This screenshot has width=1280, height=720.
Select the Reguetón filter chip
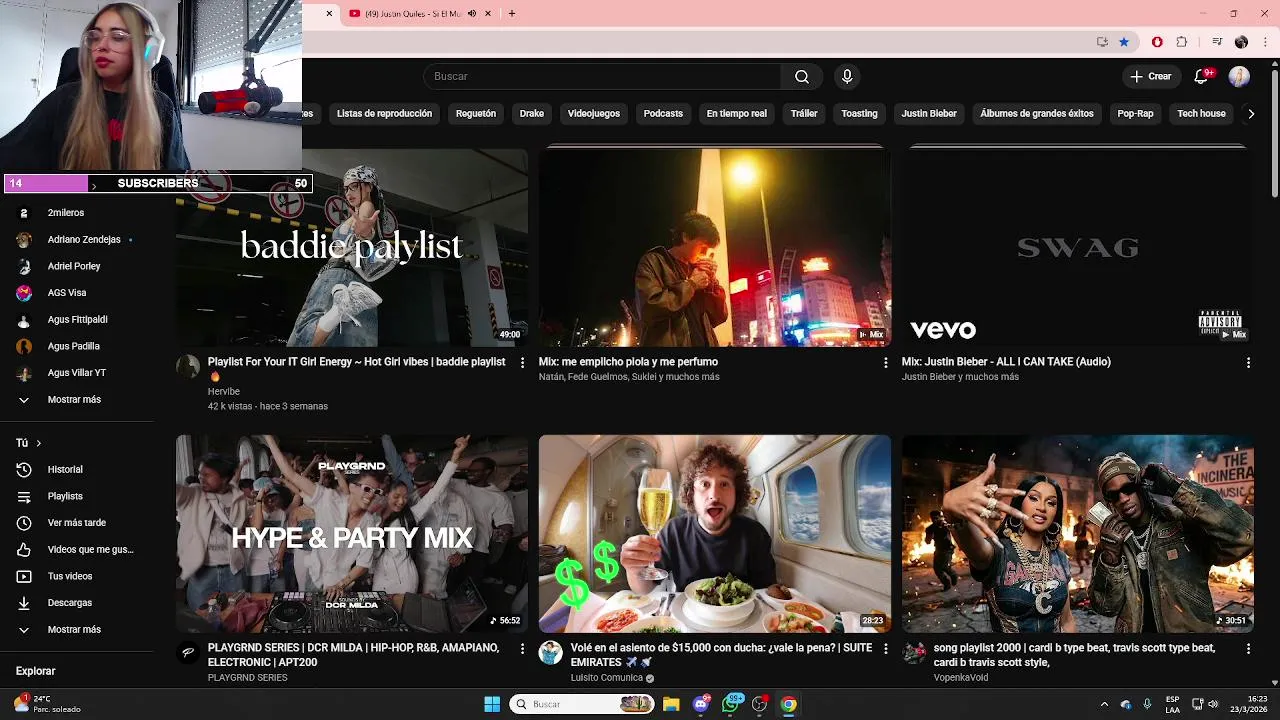point(476,114)
